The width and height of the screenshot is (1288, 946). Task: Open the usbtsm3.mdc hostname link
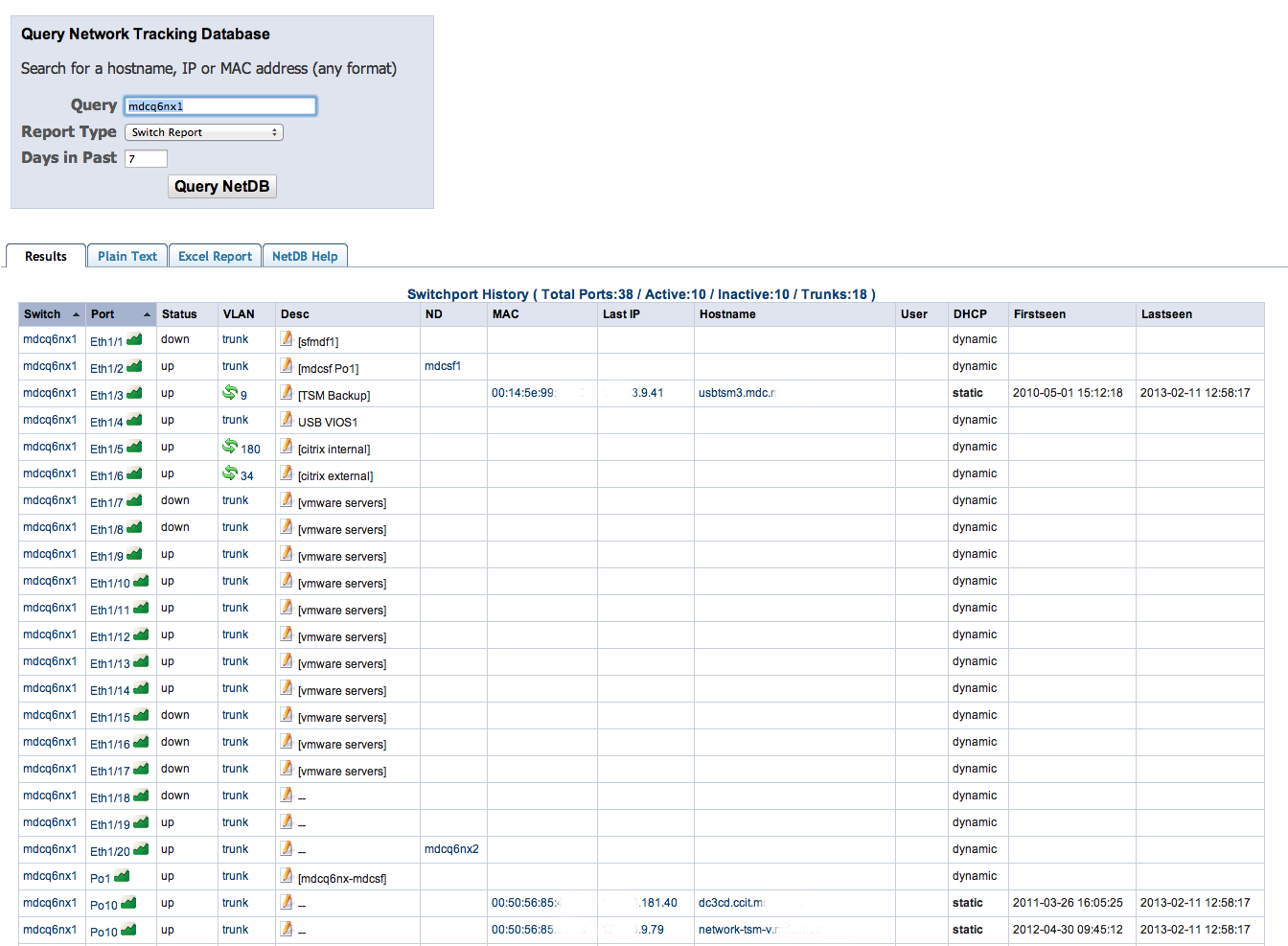click(737, 393)
